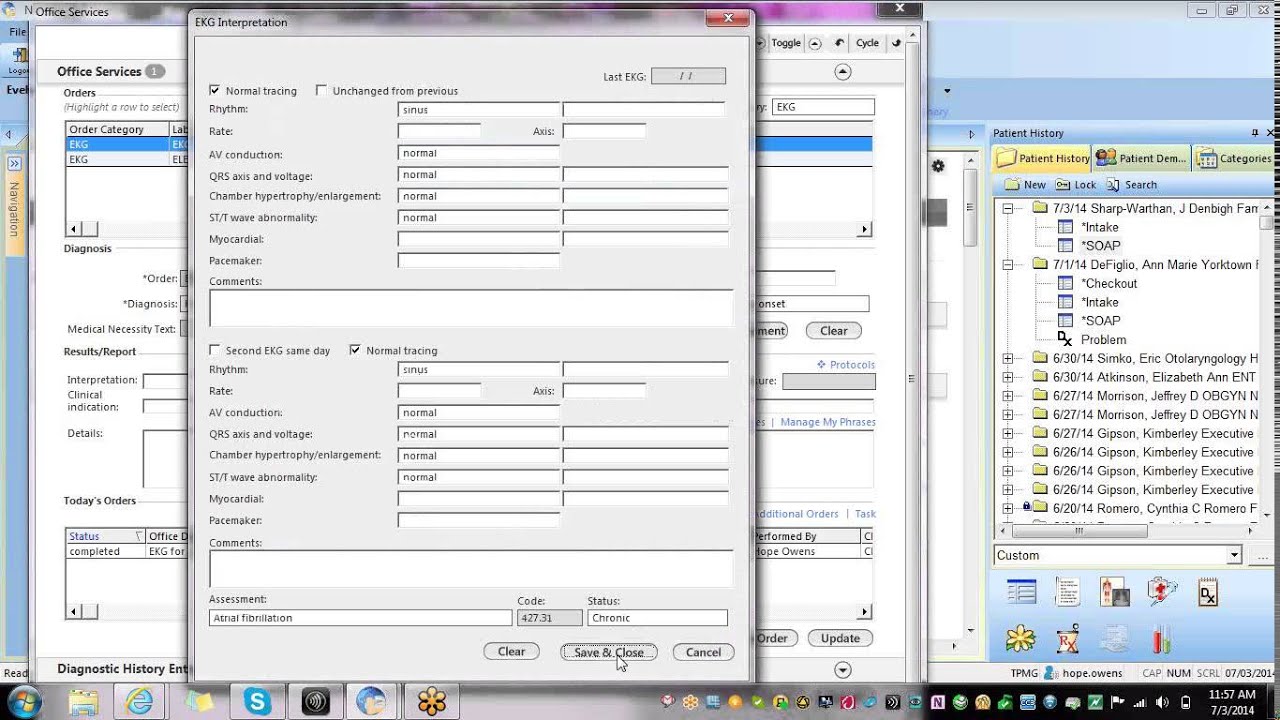This screenshot has width=1280, height=720.
Task: Open the templates list icon in Patient History
Action: coord(1021,593)
